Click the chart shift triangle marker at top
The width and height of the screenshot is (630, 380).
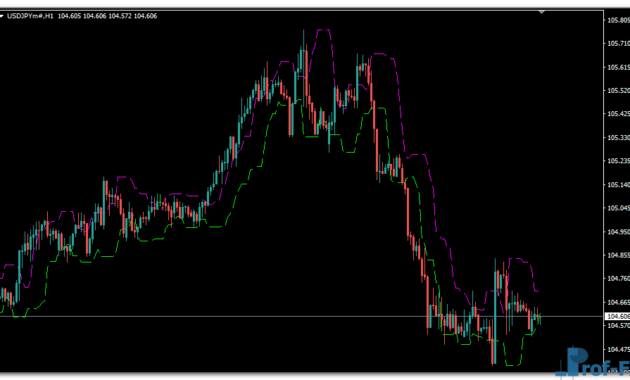(x=541, y=12)
